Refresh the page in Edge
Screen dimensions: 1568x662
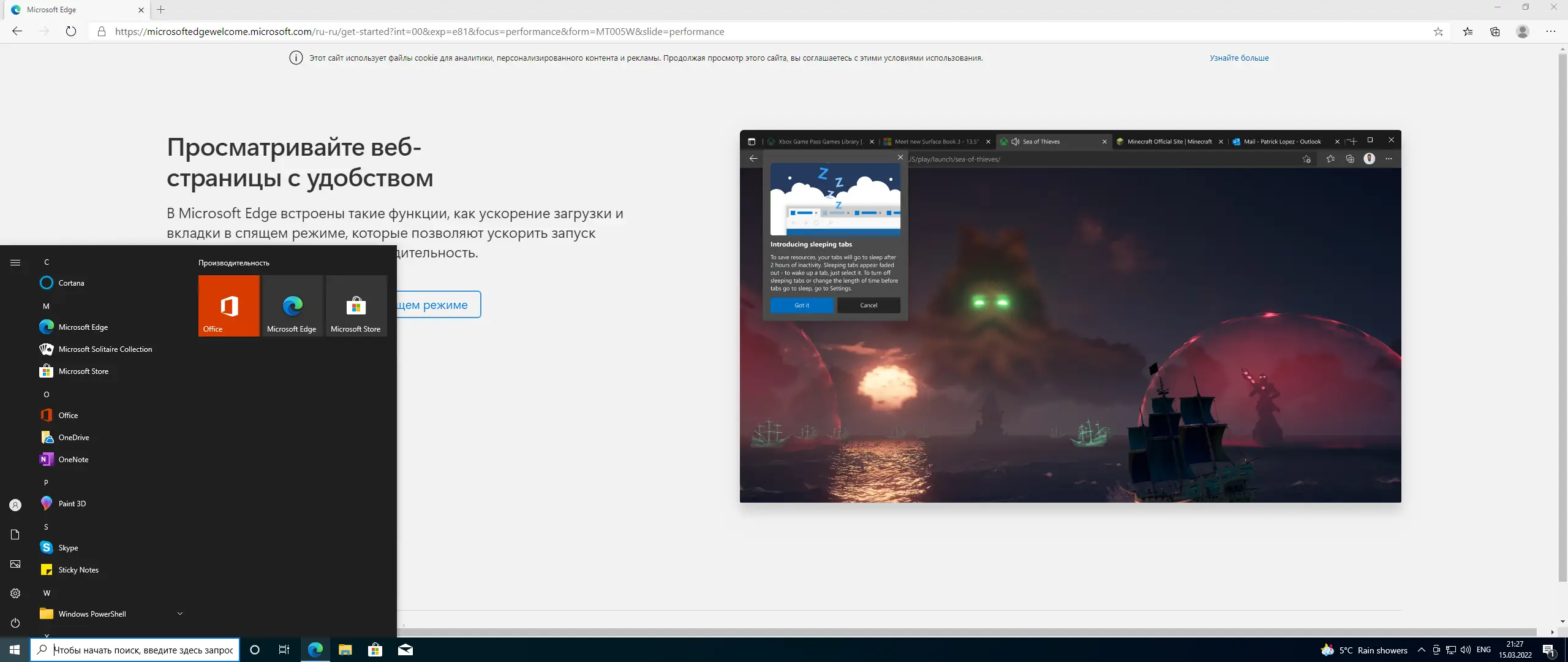(71, 31)
